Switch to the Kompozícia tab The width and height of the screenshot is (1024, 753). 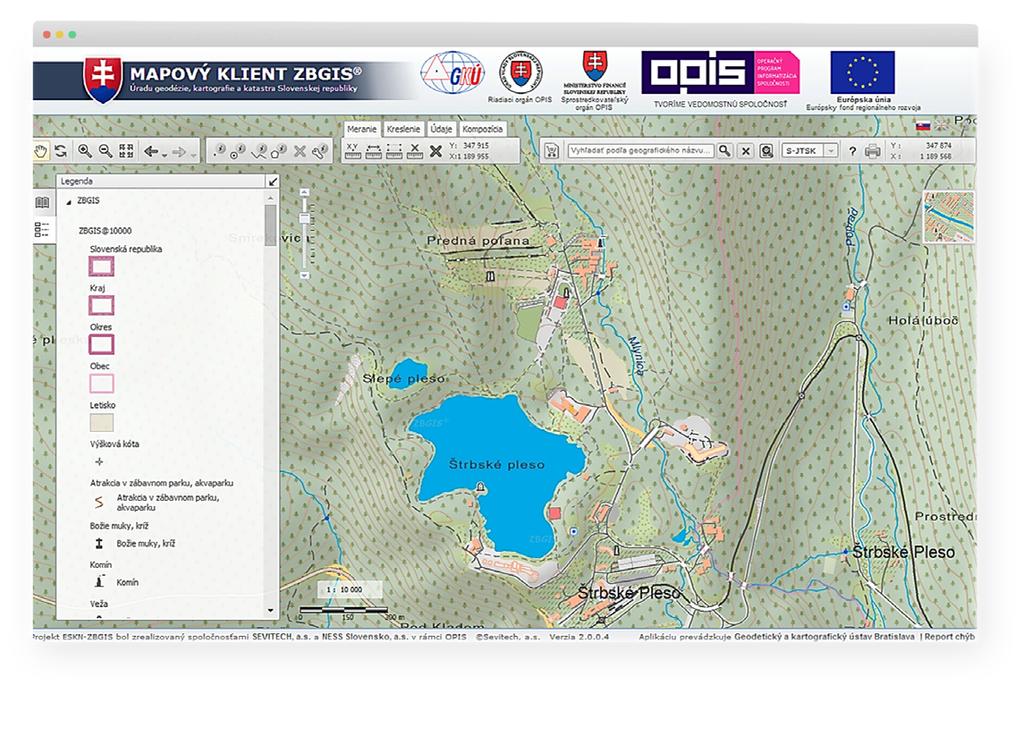[483, 129]
